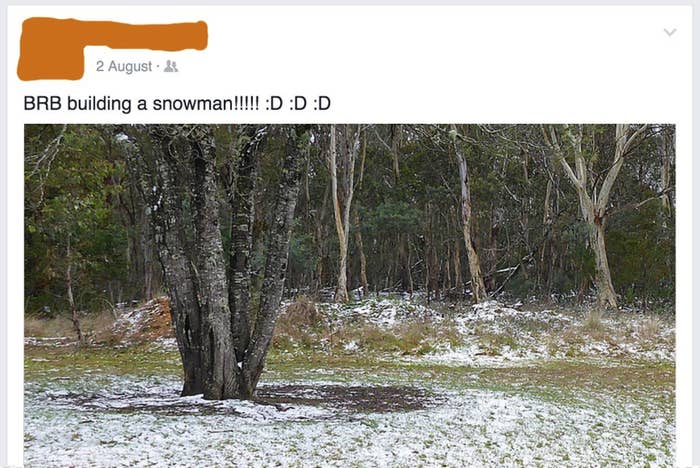Click the ":D :D :D" emoticons in post
700x468 pixels.
click(298, 103)
